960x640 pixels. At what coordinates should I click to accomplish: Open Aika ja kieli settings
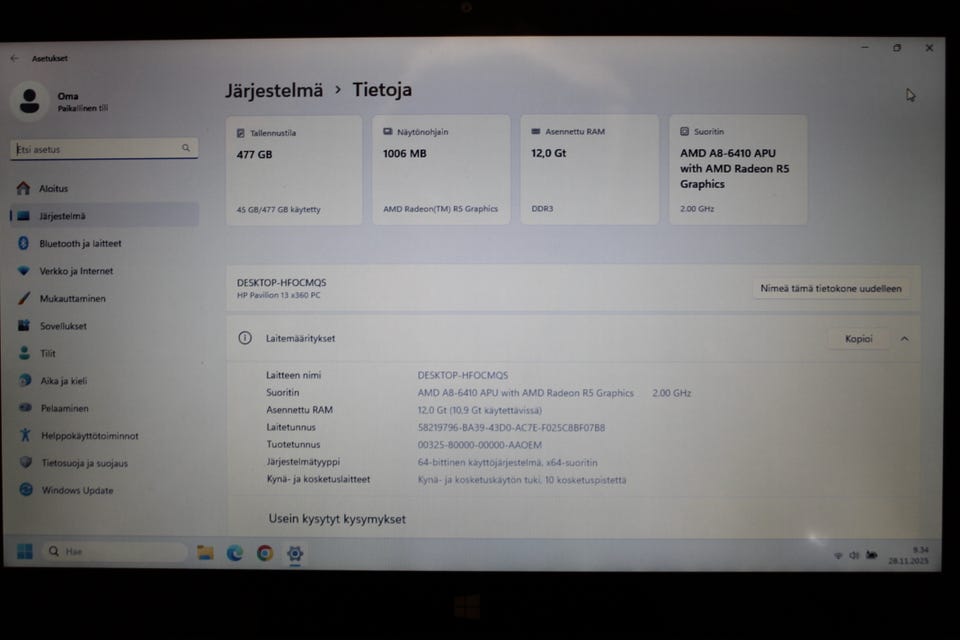point(104,381)
